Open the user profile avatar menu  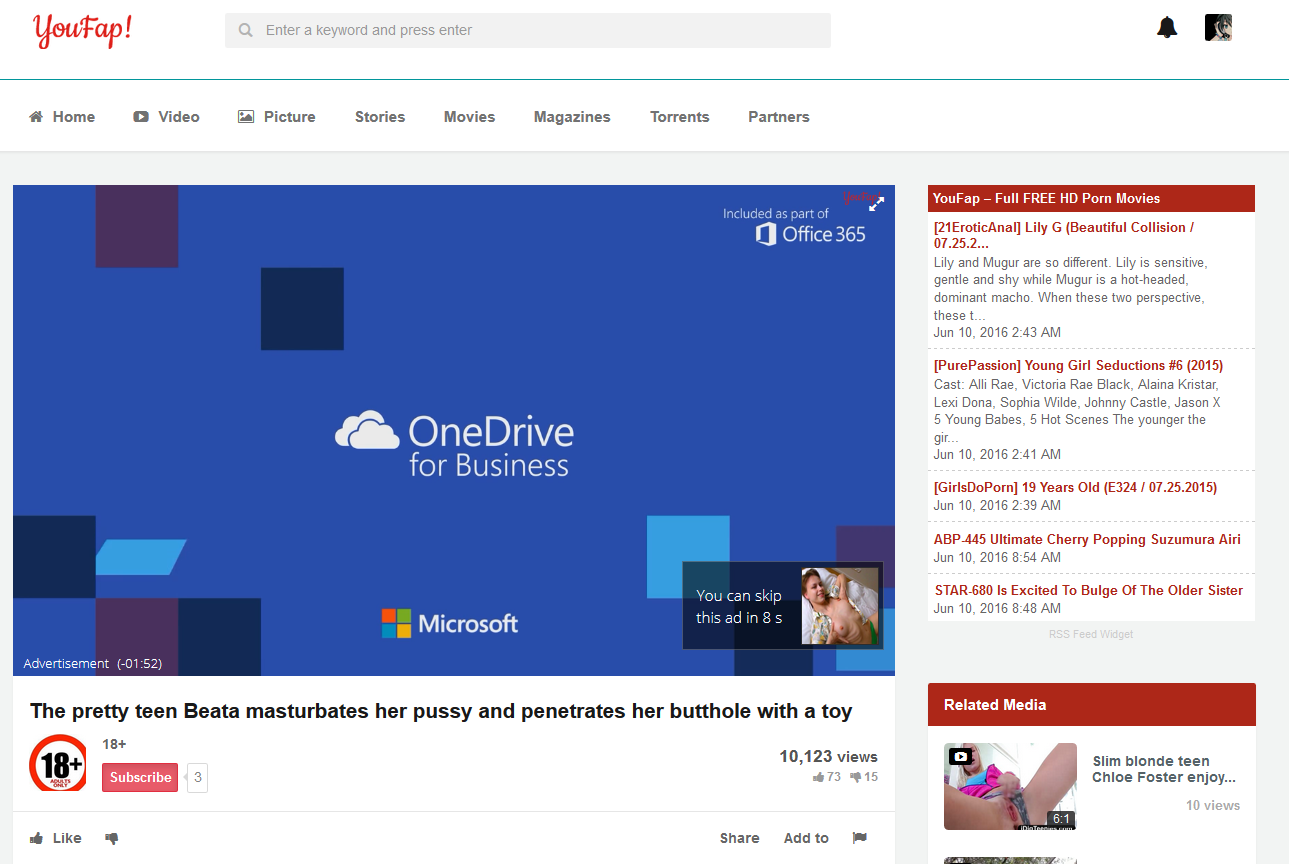(x=1218, y=28)
